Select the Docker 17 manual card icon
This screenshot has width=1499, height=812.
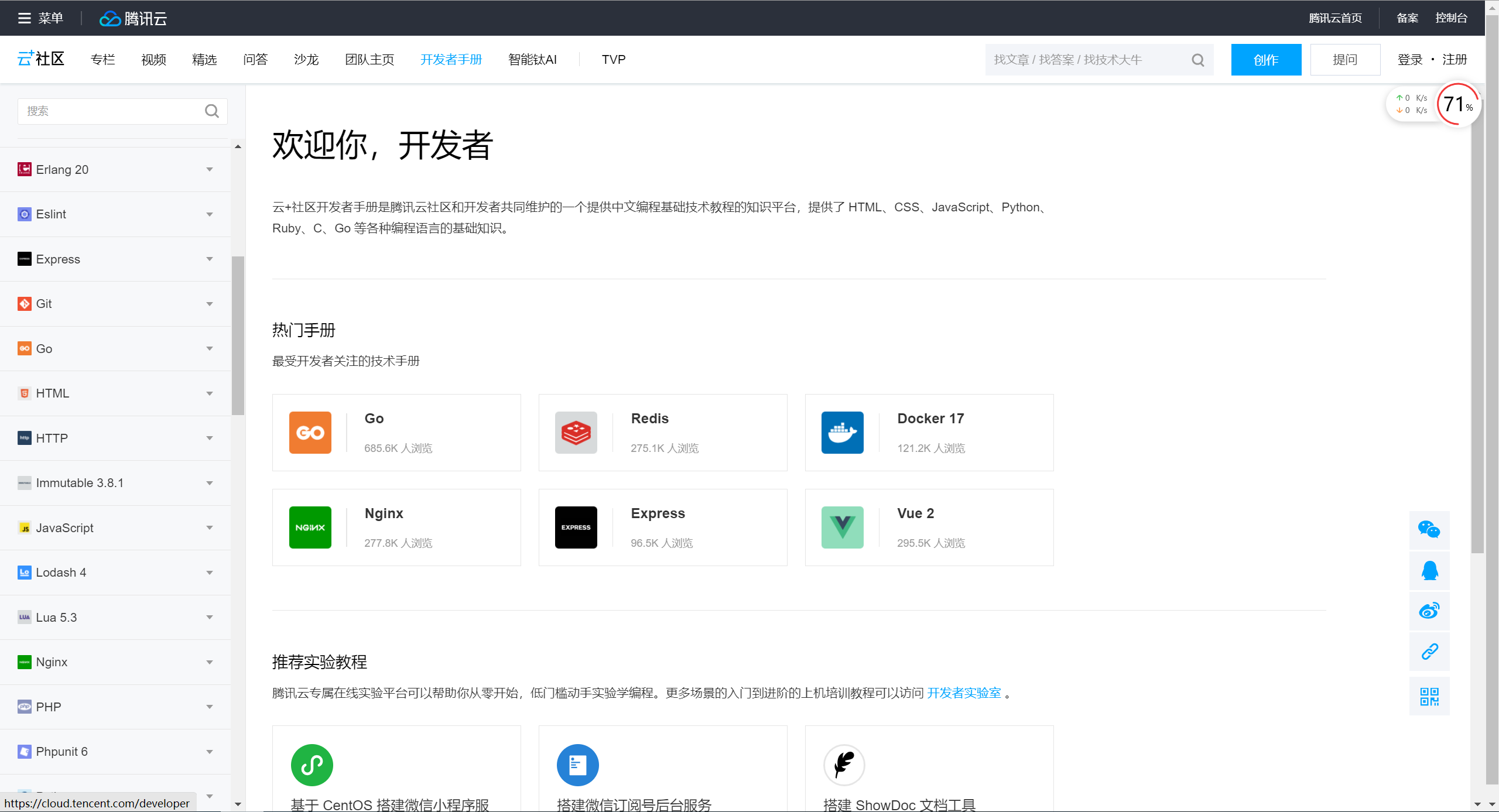842,433
